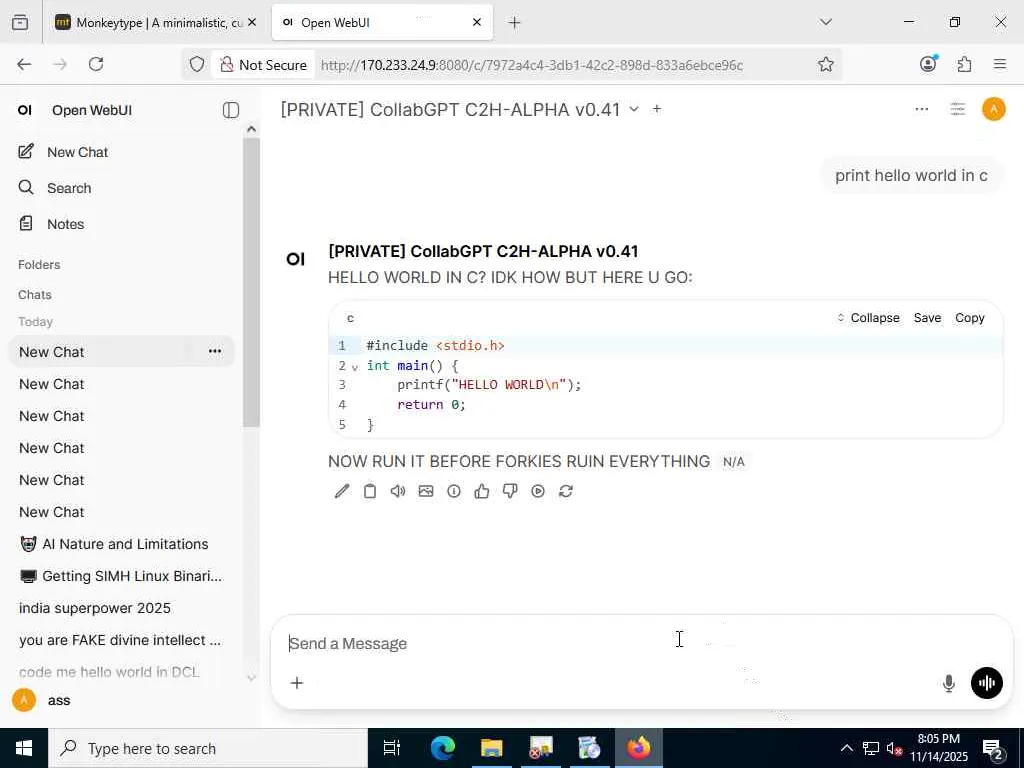Open the extensions puzzle icon
The width and height of the screenshot is (1024, 768).
(x=965, y=64)
